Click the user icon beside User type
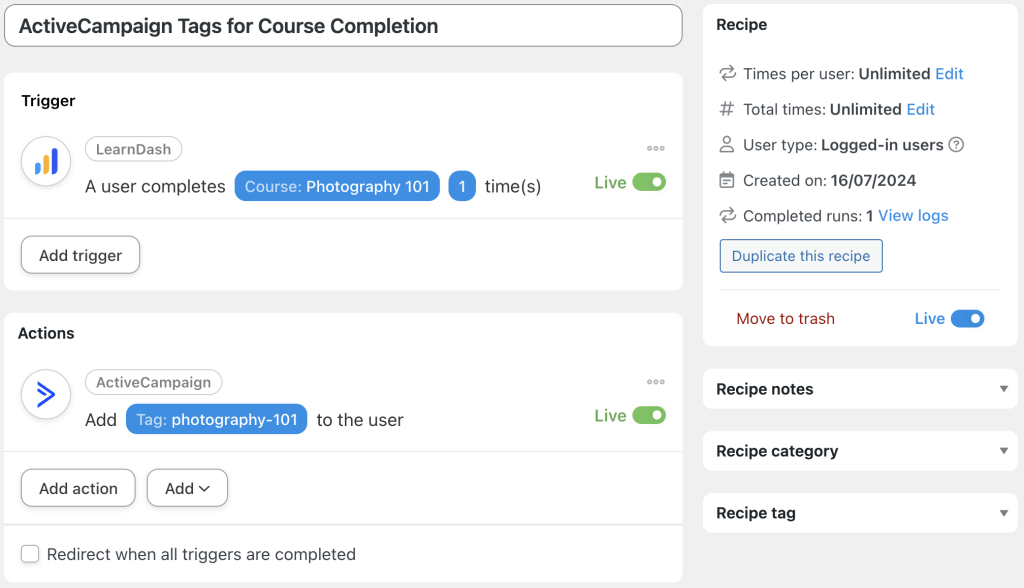Viewport: 1024px width, 588px height. (x=725, y=144)
